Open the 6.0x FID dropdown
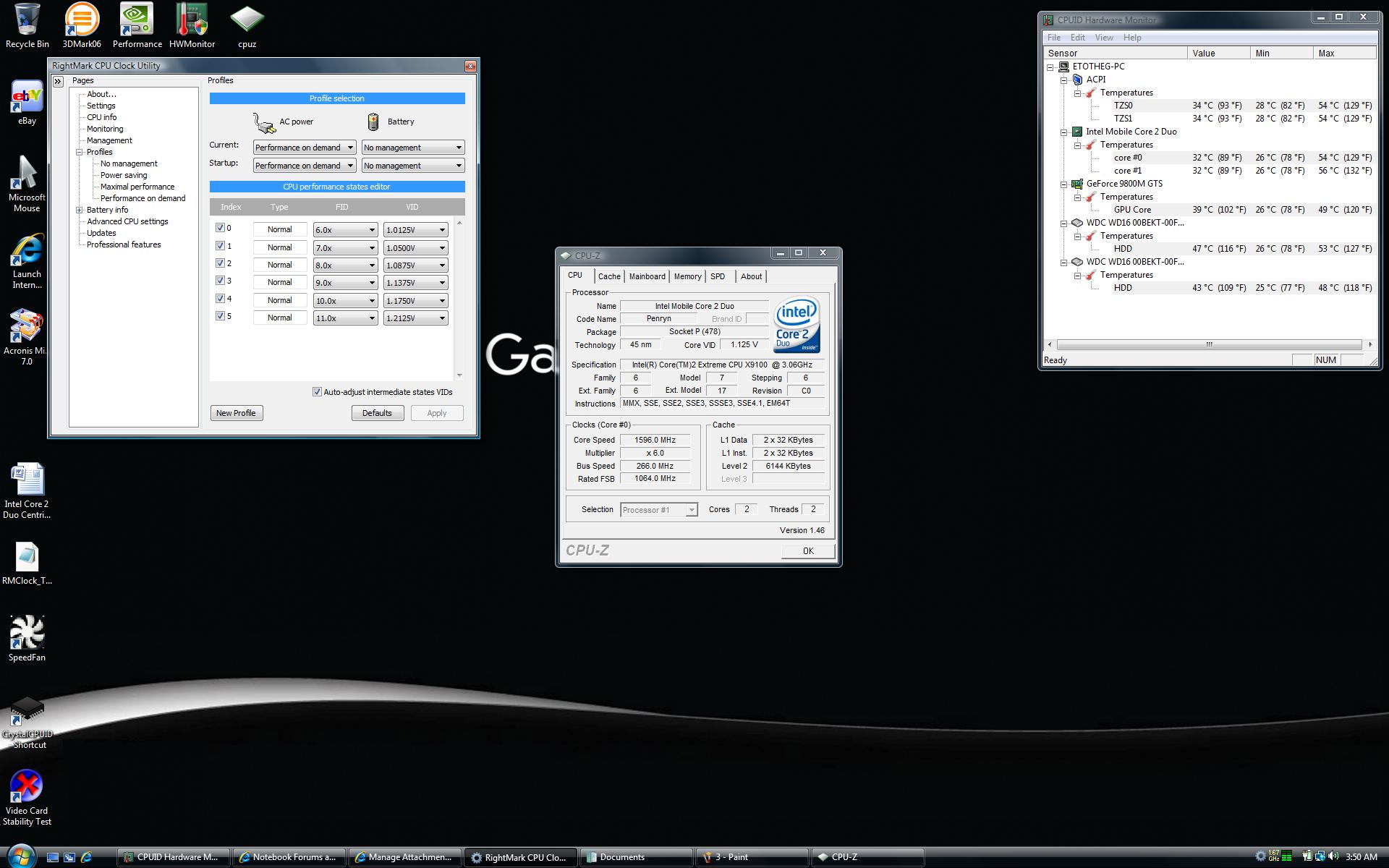This screenshot has width=1389, height=868. point(345,230)
